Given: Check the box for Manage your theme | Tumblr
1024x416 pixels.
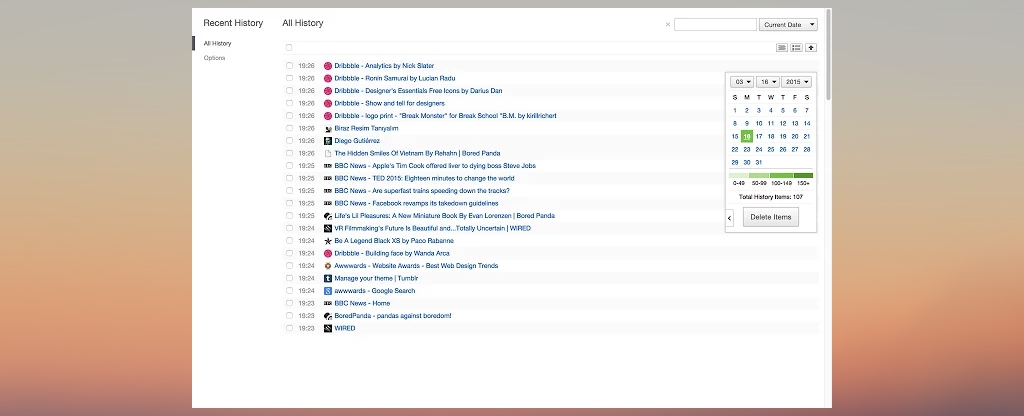Looking at the screenshot, I should click(289, 278).
